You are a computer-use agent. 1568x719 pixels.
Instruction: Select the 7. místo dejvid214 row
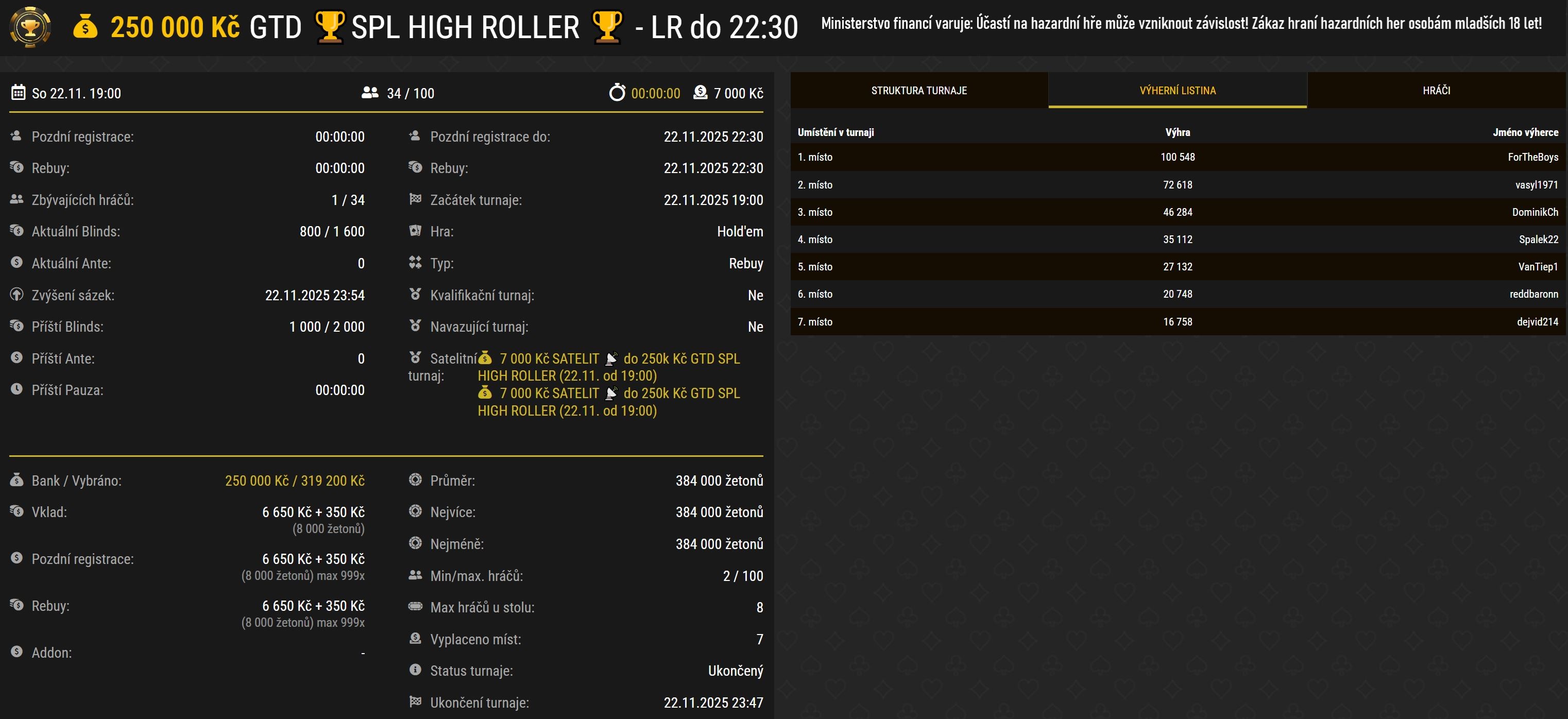[1177, 321]
